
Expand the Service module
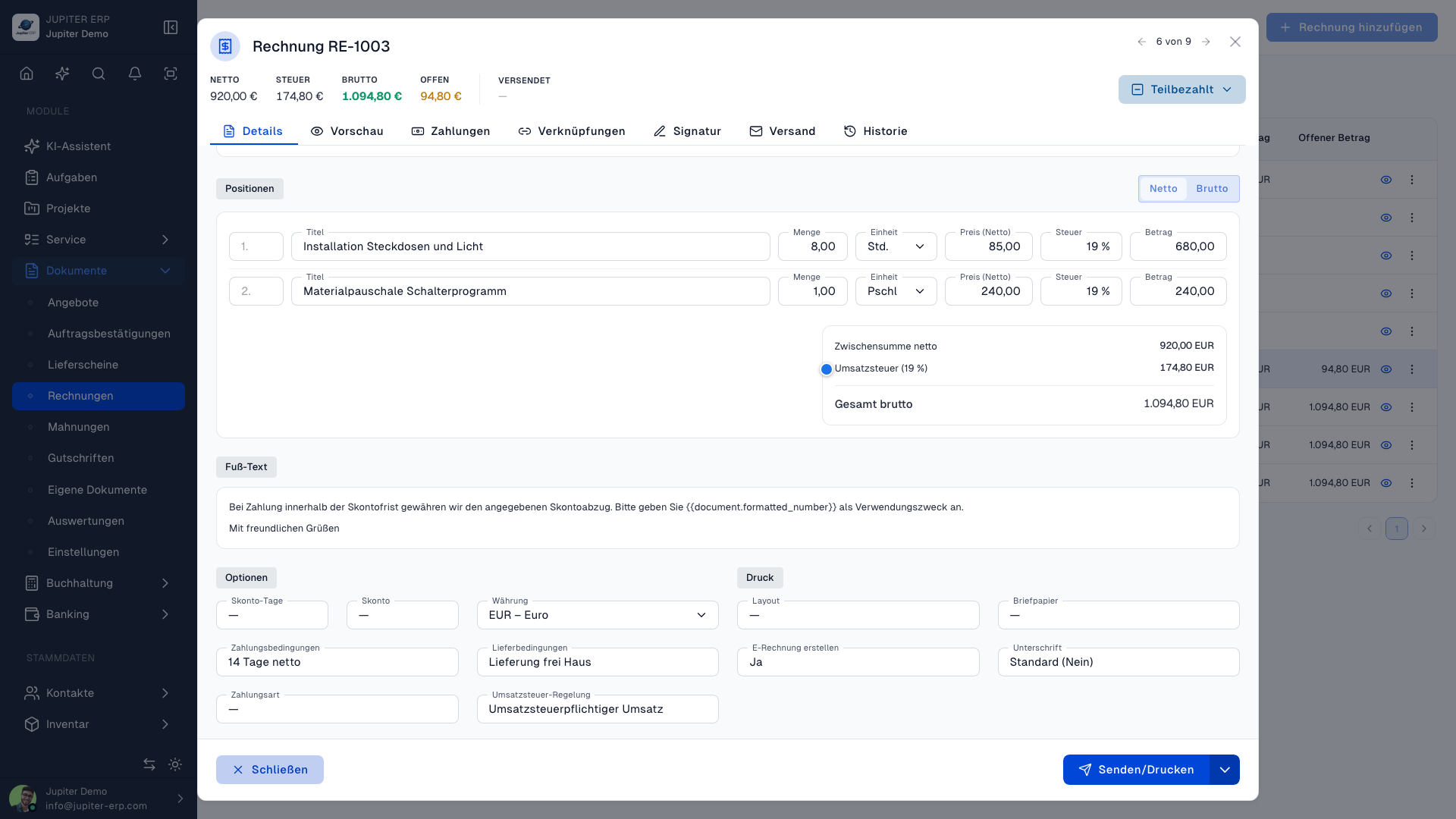99,240
